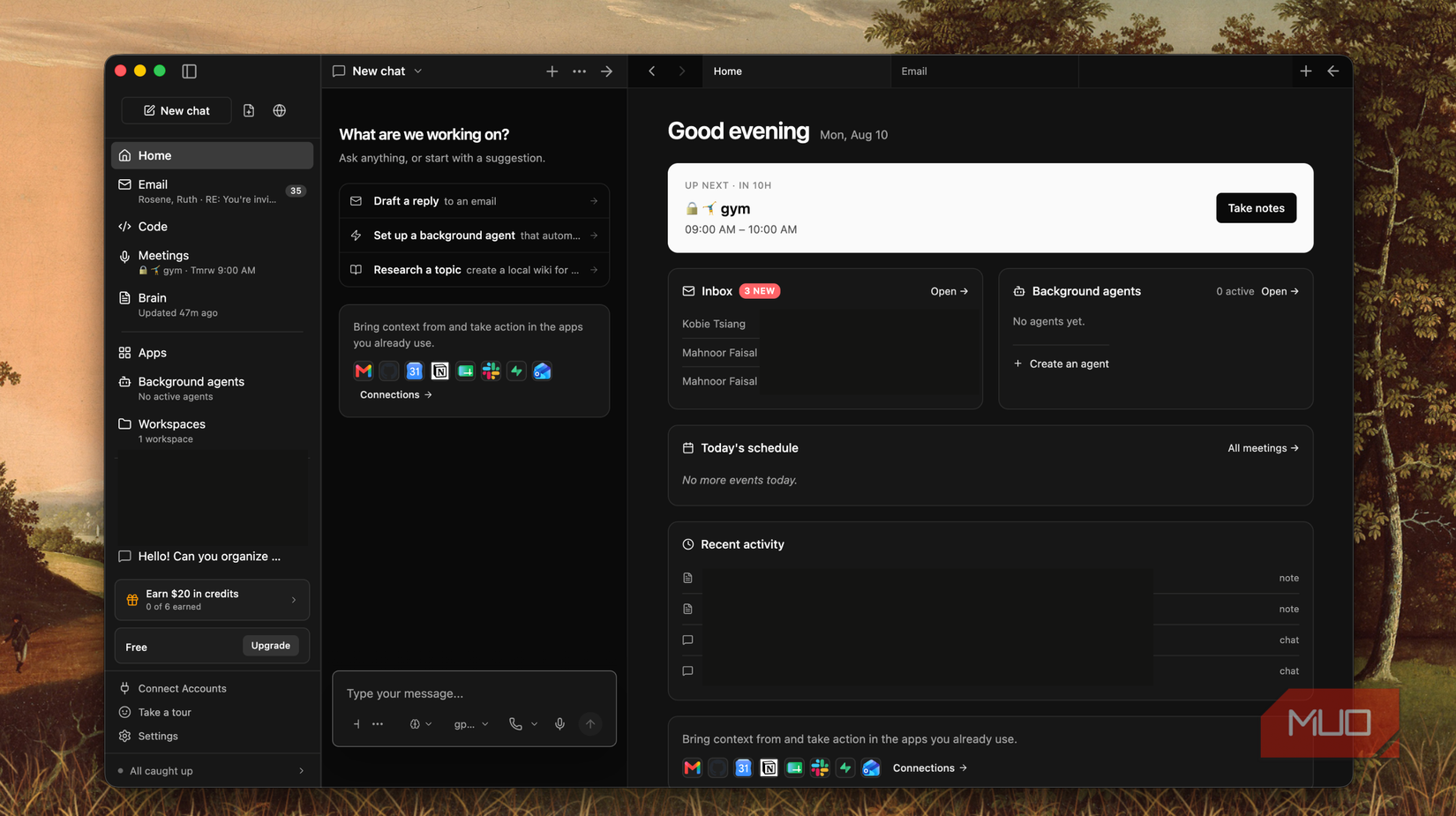Image resolution: width=1456 pixels, height=816 pixels.
Task: Open Brain in the sidebar
Action: [212, 304]
